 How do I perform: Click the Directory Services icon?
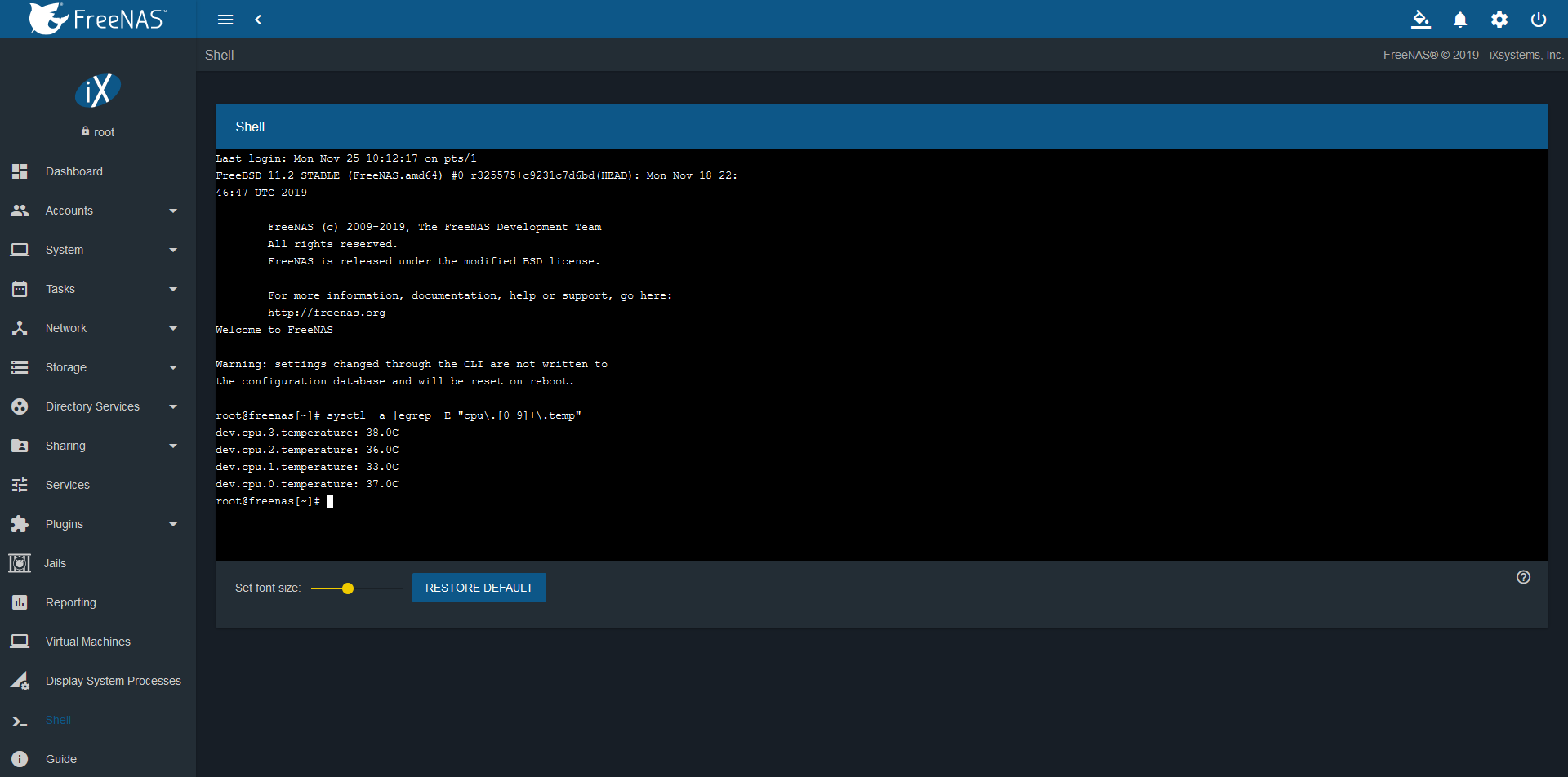pos(20,406)
